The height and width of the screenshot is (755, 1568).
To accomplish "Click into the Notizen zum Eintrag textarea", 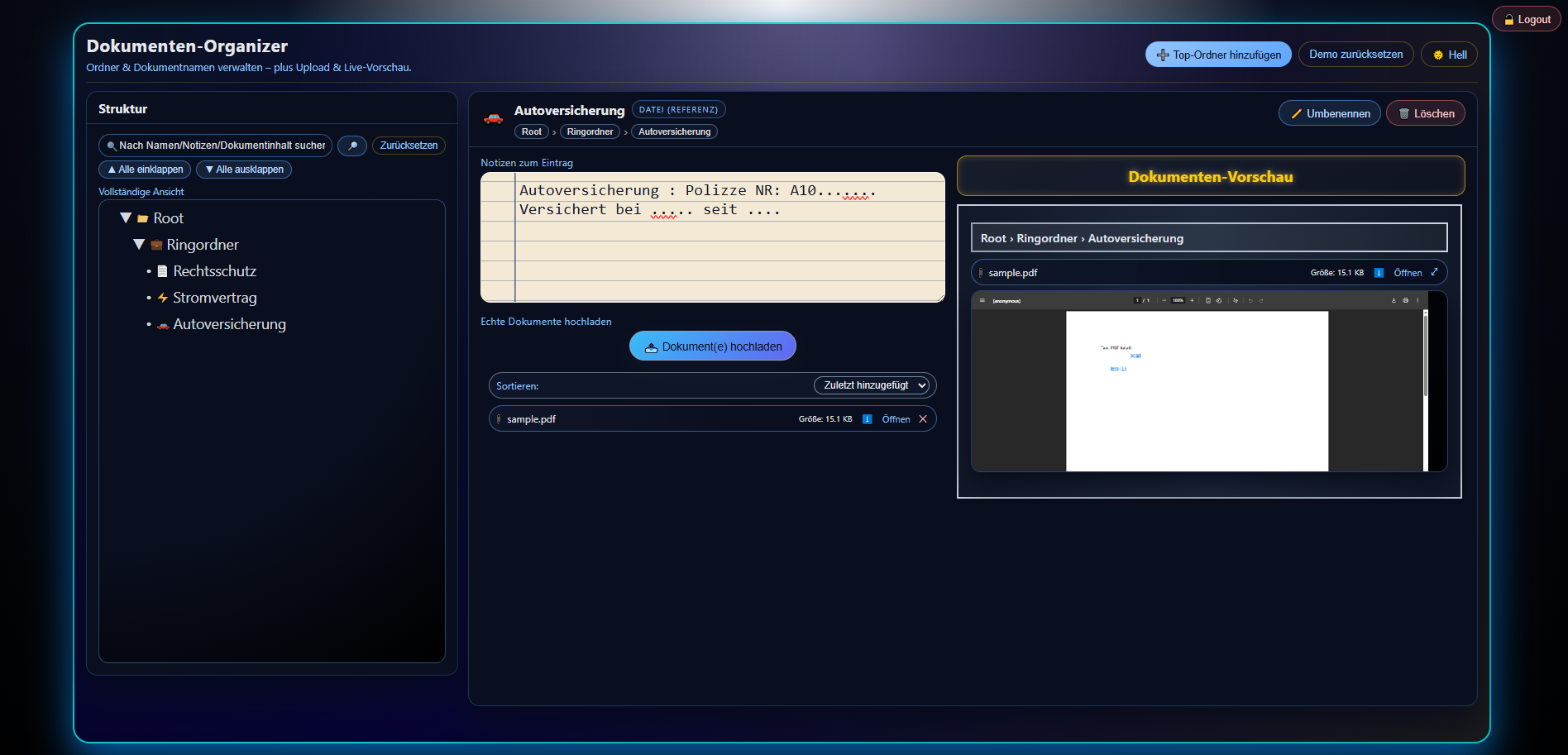I will pyautogui.click(x=728, y=248).
